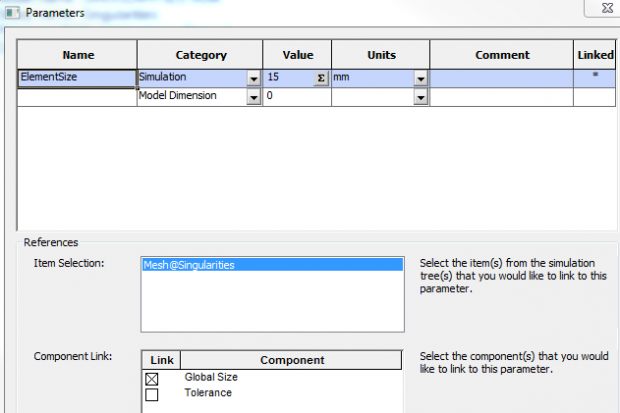Image resolution: width=620 pixels, height=413 pixels.
Task: Click the Comment cell for ElementSize
Action: click(502, 77)
